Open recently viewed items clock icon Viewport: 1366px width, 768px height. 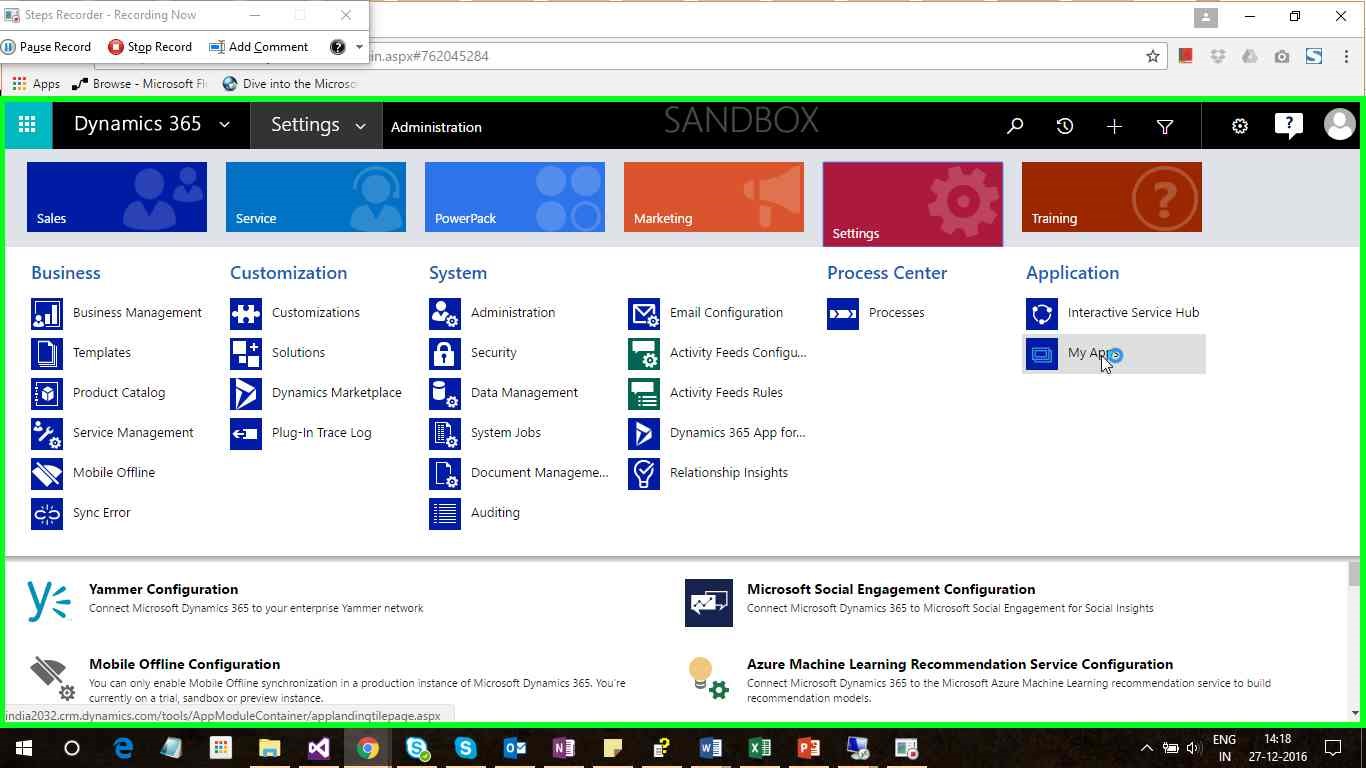(x=1065, y=126)
